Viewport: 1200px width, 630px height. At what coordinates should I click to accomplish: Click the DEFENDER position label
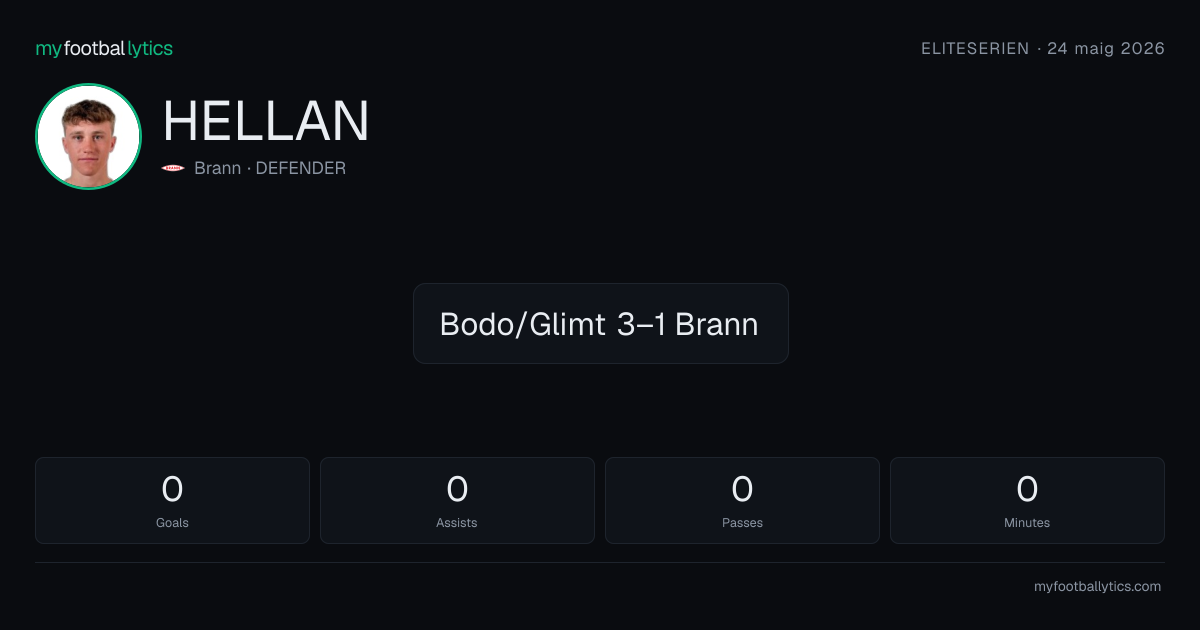[301, 168]
